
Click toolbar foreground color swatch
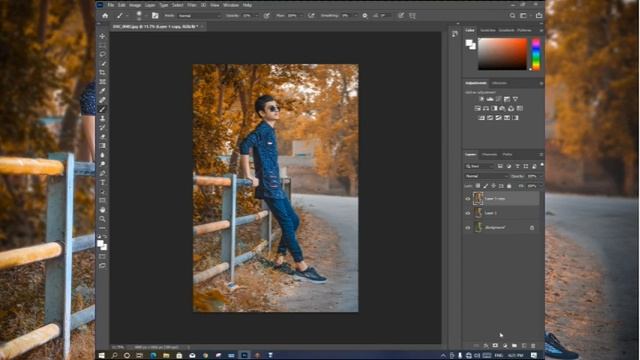pyautogui.click(x=100, y=243)
